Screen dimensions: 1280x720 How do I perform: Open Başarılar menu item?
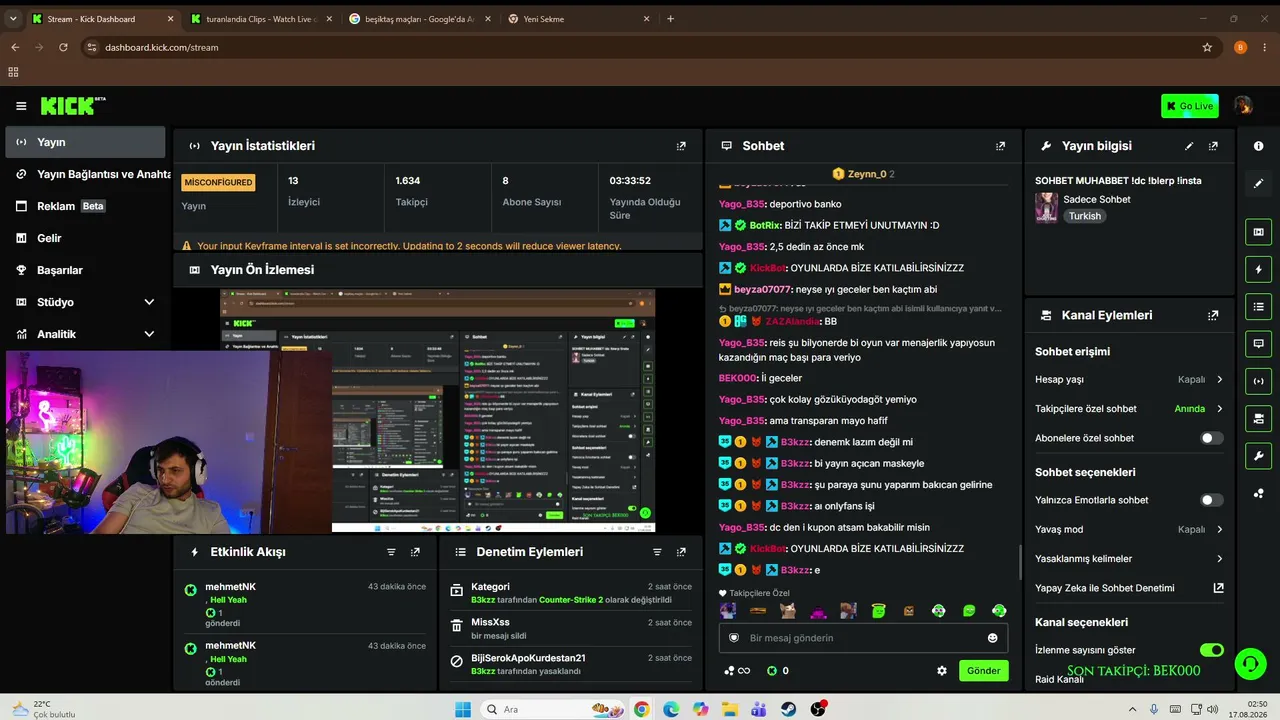click(85, 270)
